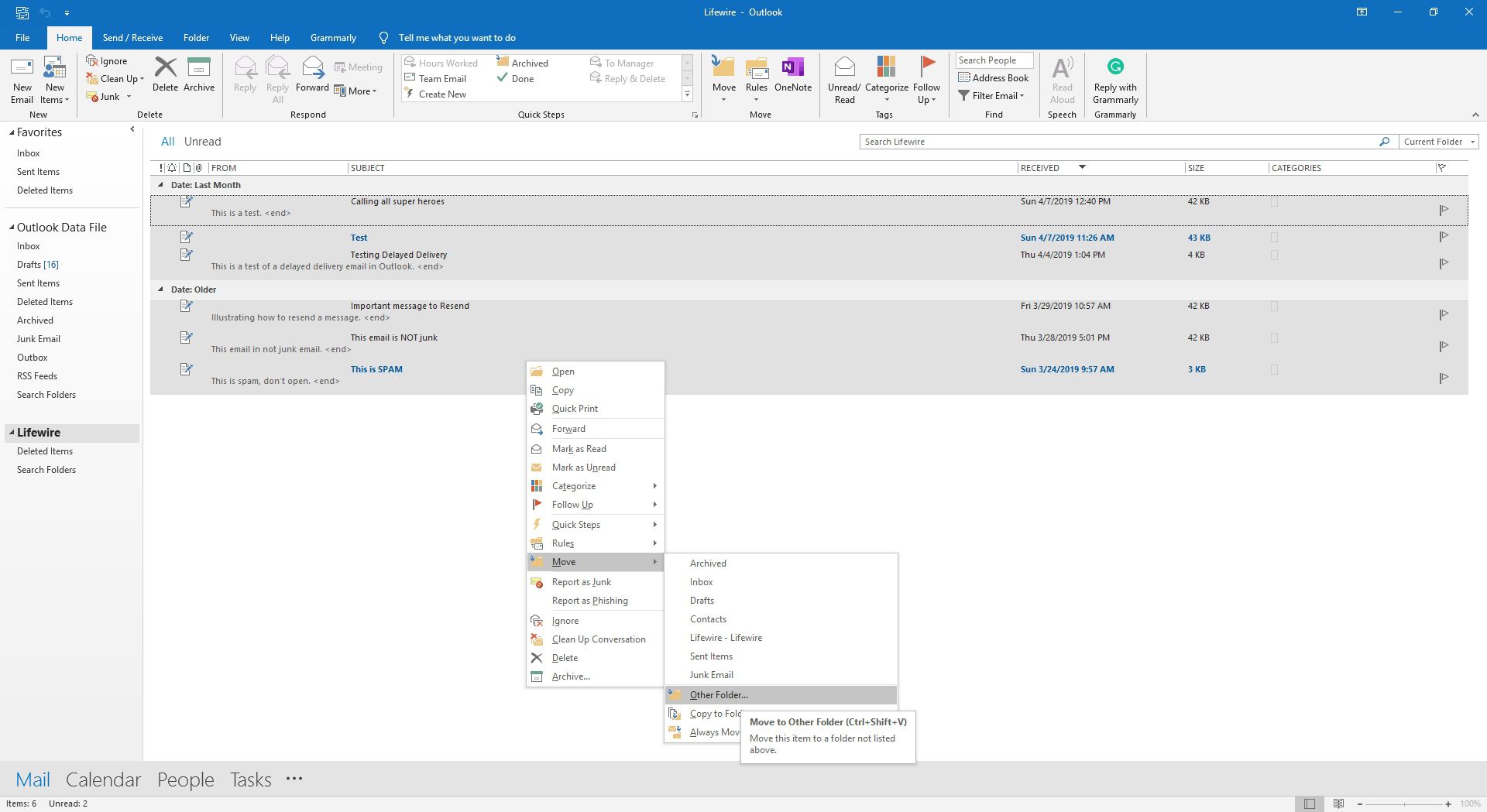Toggle category box for This is SPAM
This screenshot has height=812, width=1487.
click(1274, 370)
